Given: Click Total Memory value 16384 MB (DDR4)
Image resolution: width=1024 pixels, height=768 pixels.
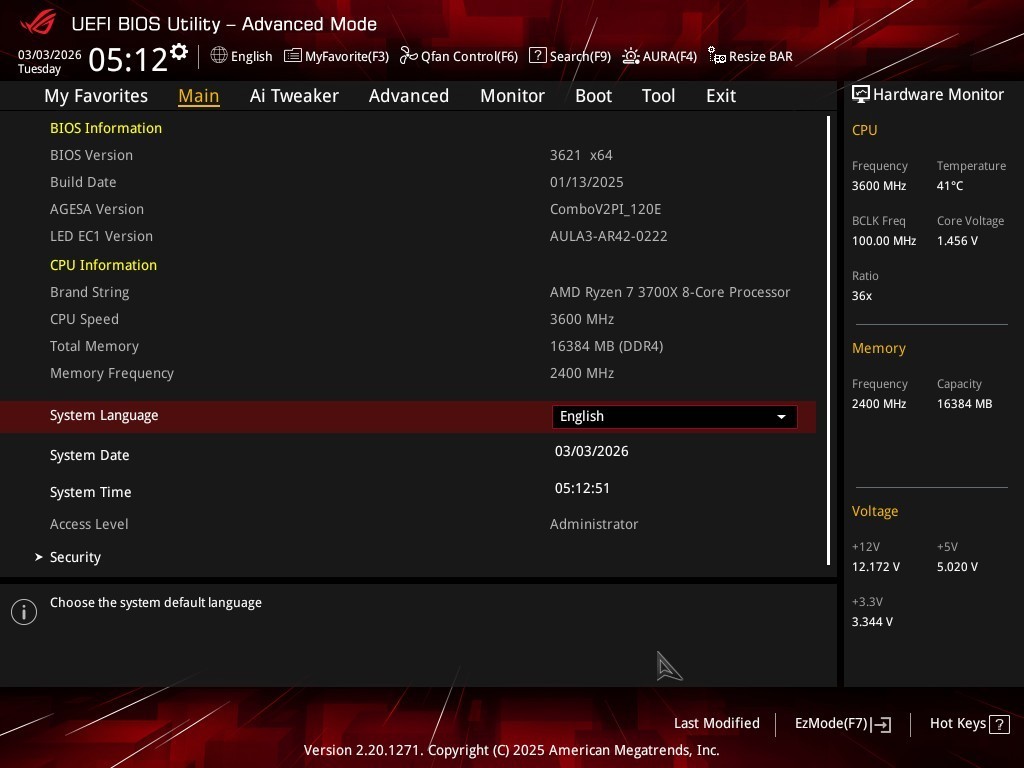Looking at the screenshot, I should click(607, 346).
